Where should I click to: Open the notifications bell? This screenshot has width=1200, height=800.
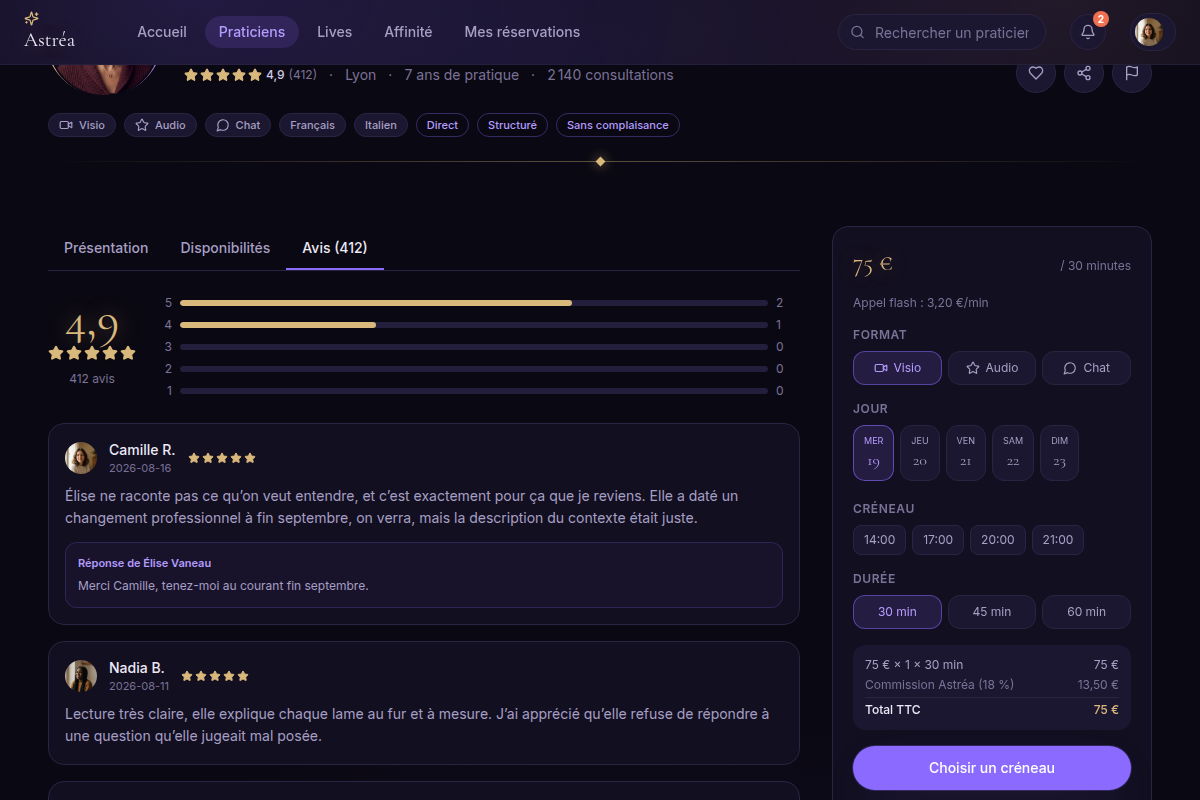(1088, 32)
